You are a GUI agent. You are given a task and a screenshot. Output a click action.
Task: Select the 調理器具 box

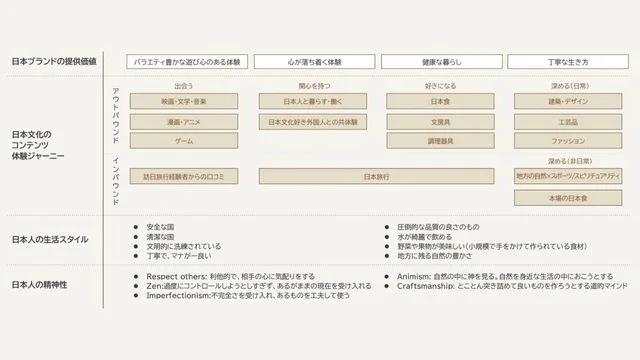point(440,141)
